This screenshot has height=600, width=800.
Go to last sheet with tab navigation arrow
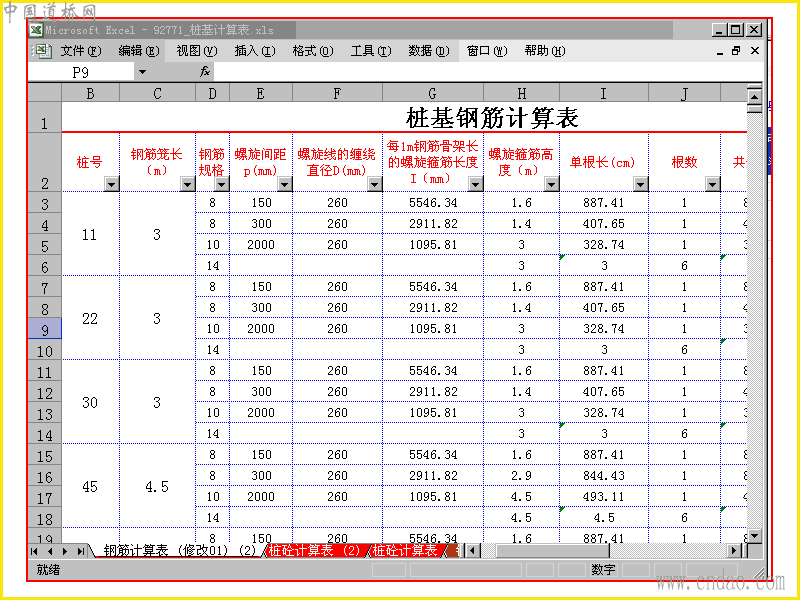pyautogui.click(x=81, y=552)
